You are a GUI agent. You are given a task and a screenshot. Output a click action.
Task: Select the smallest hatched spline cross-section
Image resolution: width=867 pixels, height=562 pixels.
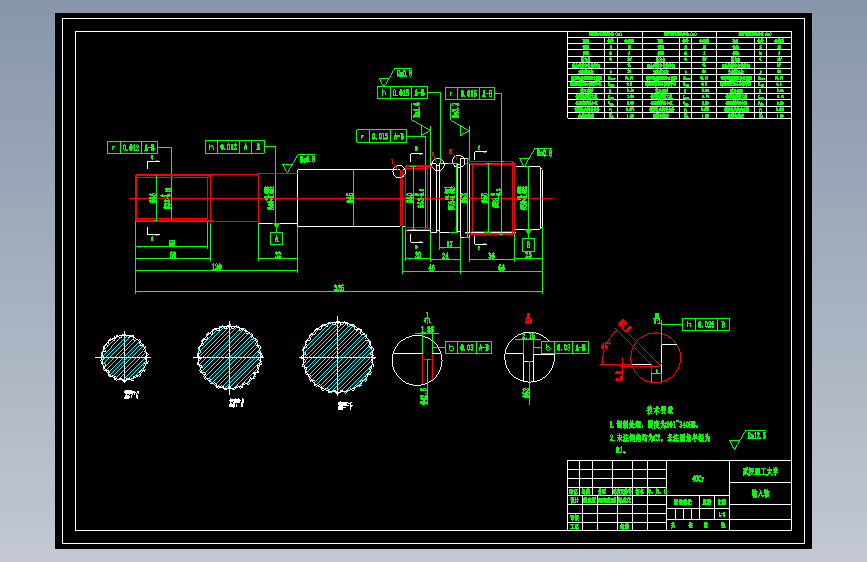coord(125,357)
